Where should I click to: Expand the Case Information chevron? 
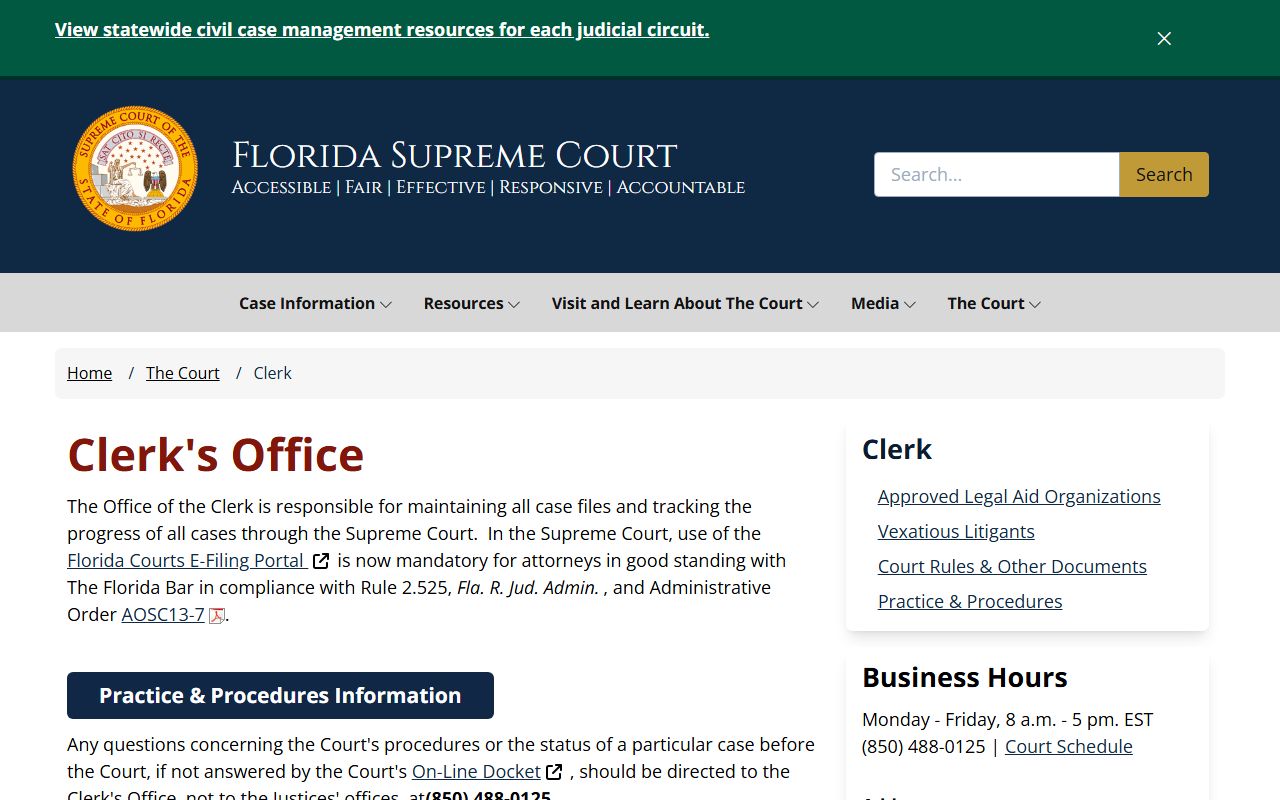386,304
